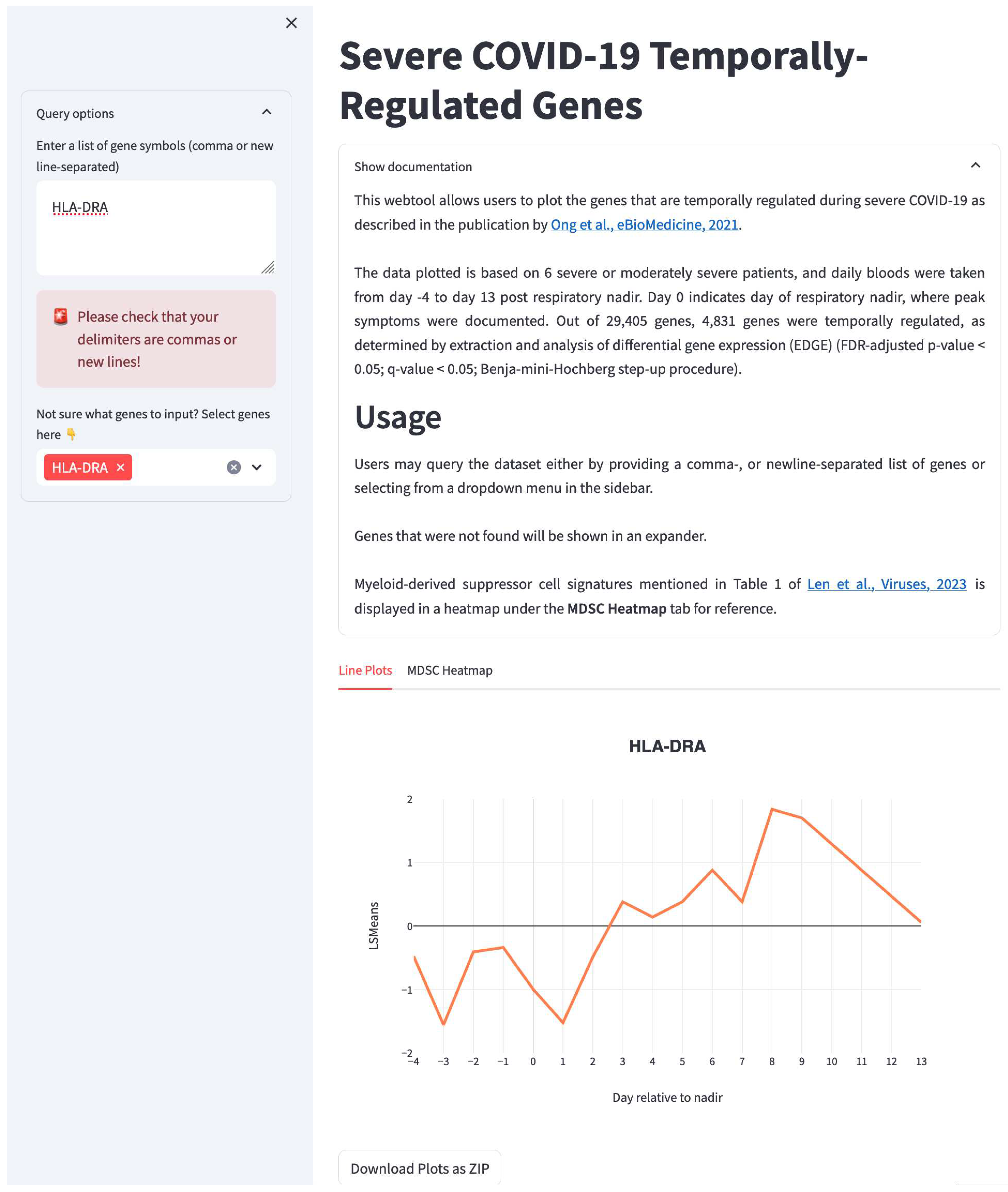Screen dimensions: 1008x1192
Task: Close the sidebar with the X icon
Action: tap(291, 23)
